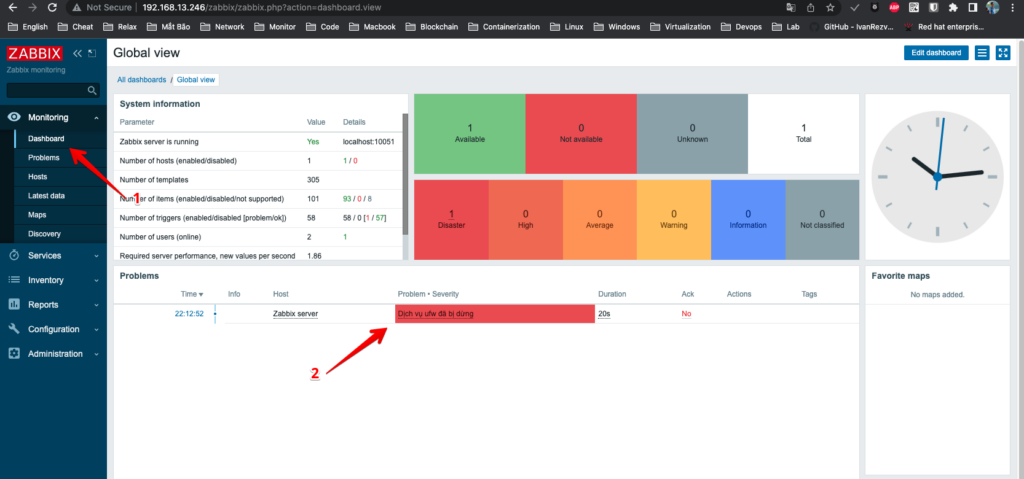Open the dashboard actions hamburger menu
Screen dimensions: 1024x479
(981, 53)
